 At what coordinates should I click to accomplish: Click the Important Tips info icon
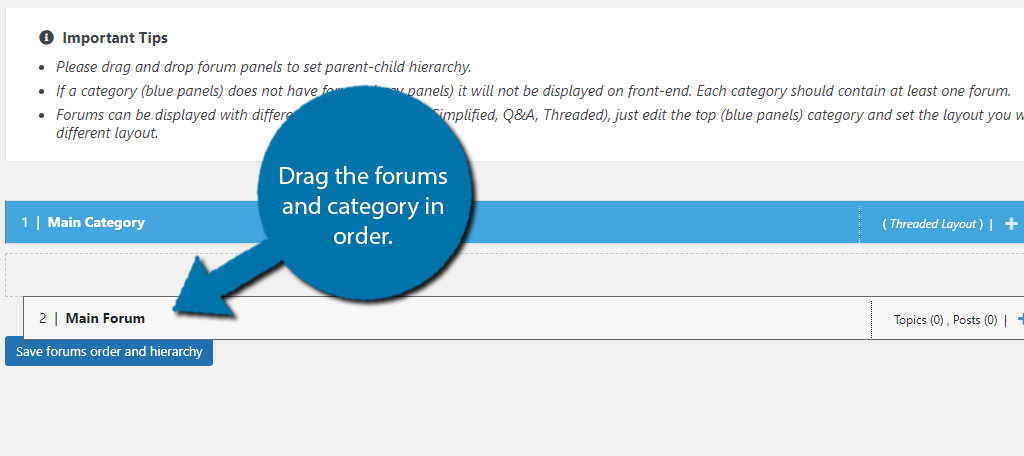(x=46, y=38)
